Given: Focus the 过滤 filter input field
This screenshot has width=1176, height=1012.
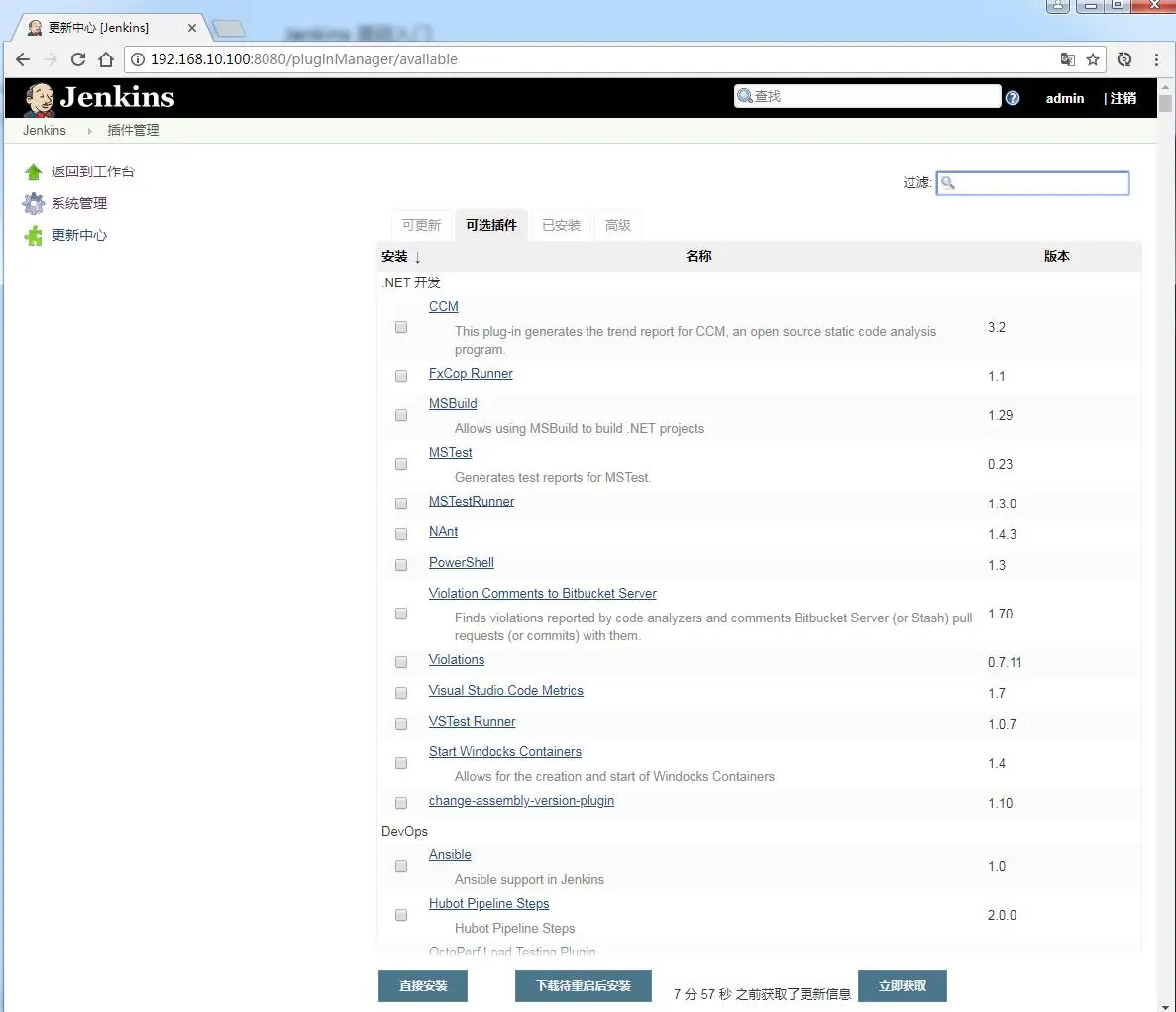Looking at the screenshot, I should click(x=1032, y=183).
